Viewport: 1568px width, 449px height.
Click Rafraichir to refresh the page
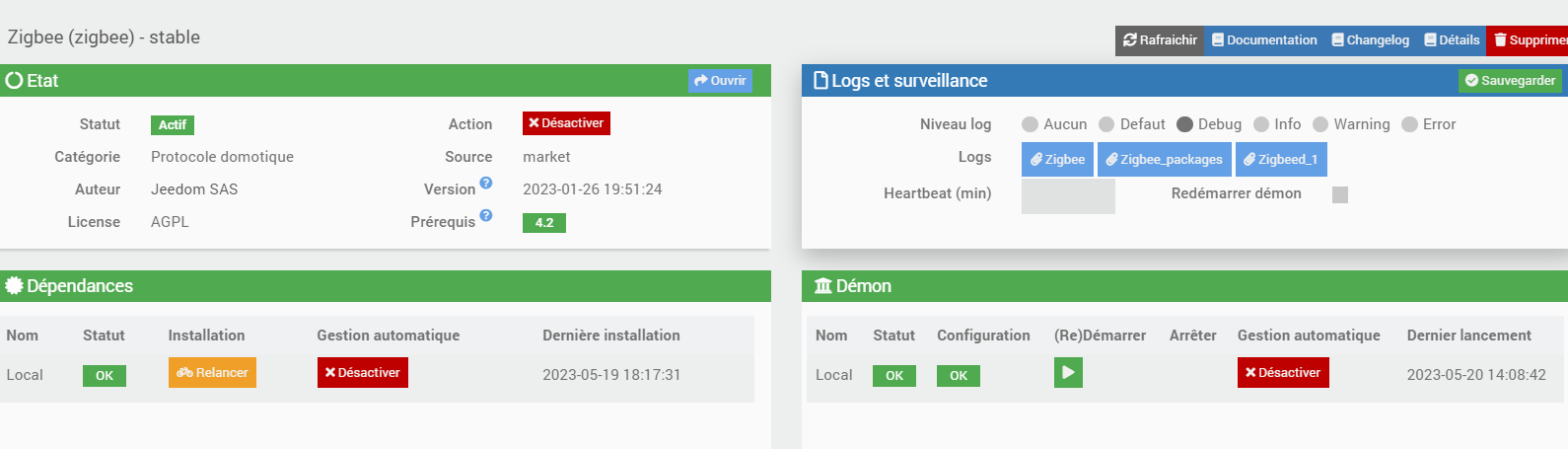[1160, 40]
